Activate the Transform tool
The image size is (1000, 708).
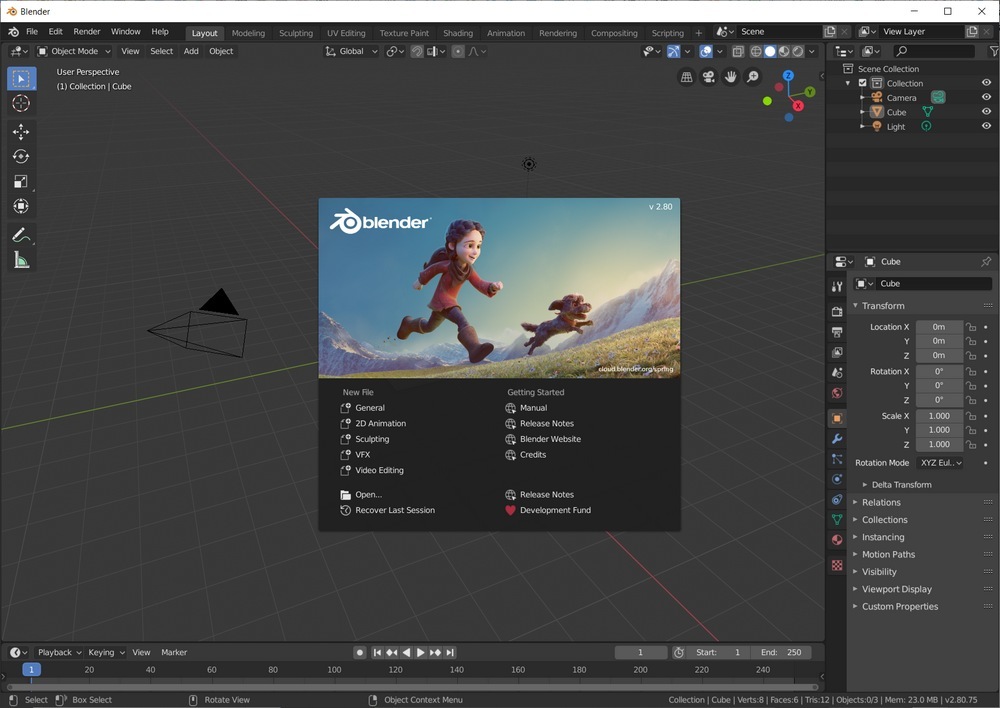tap(21, 207)
